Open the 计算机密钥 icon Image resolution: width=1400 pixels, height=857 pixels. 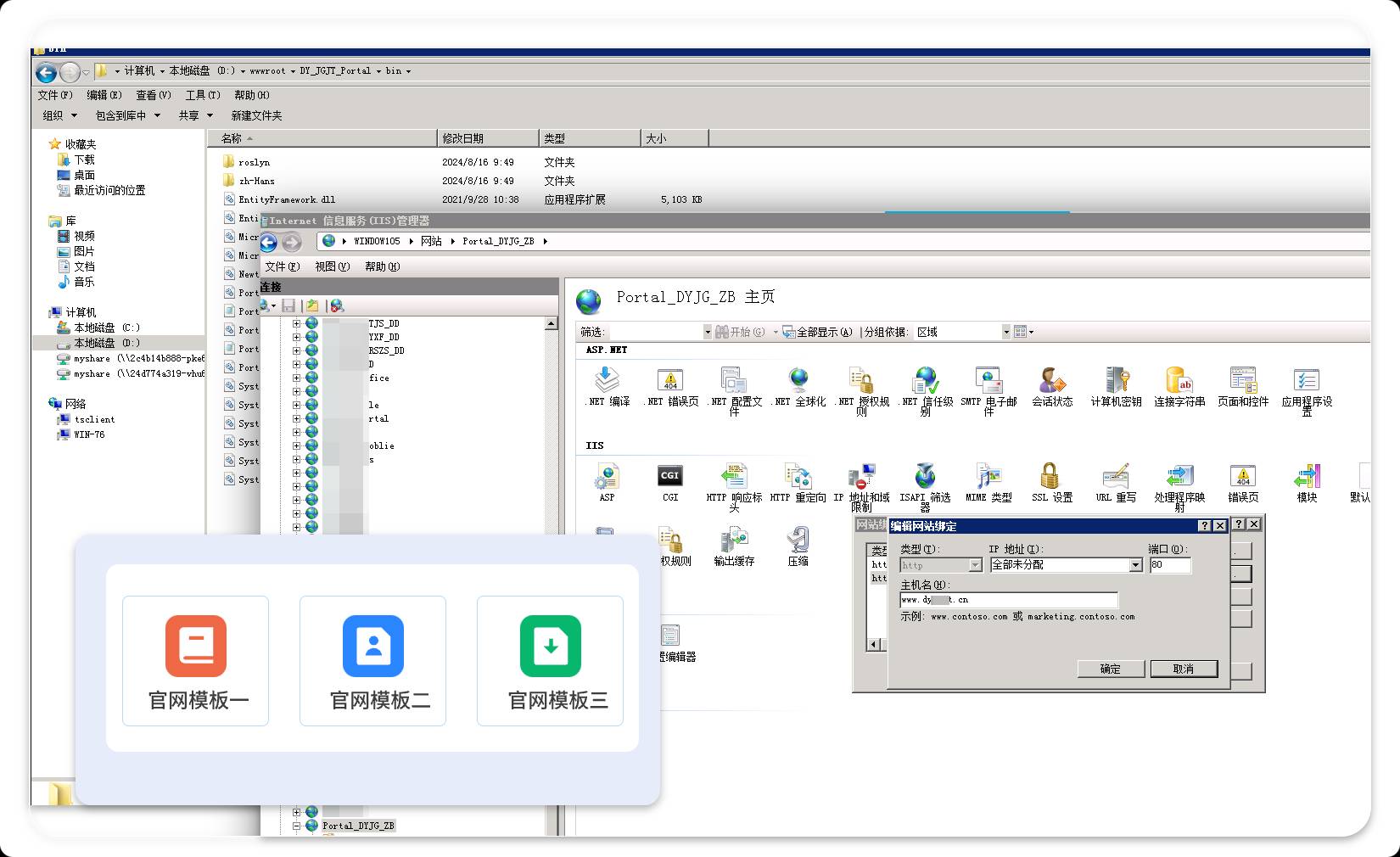1116,386
